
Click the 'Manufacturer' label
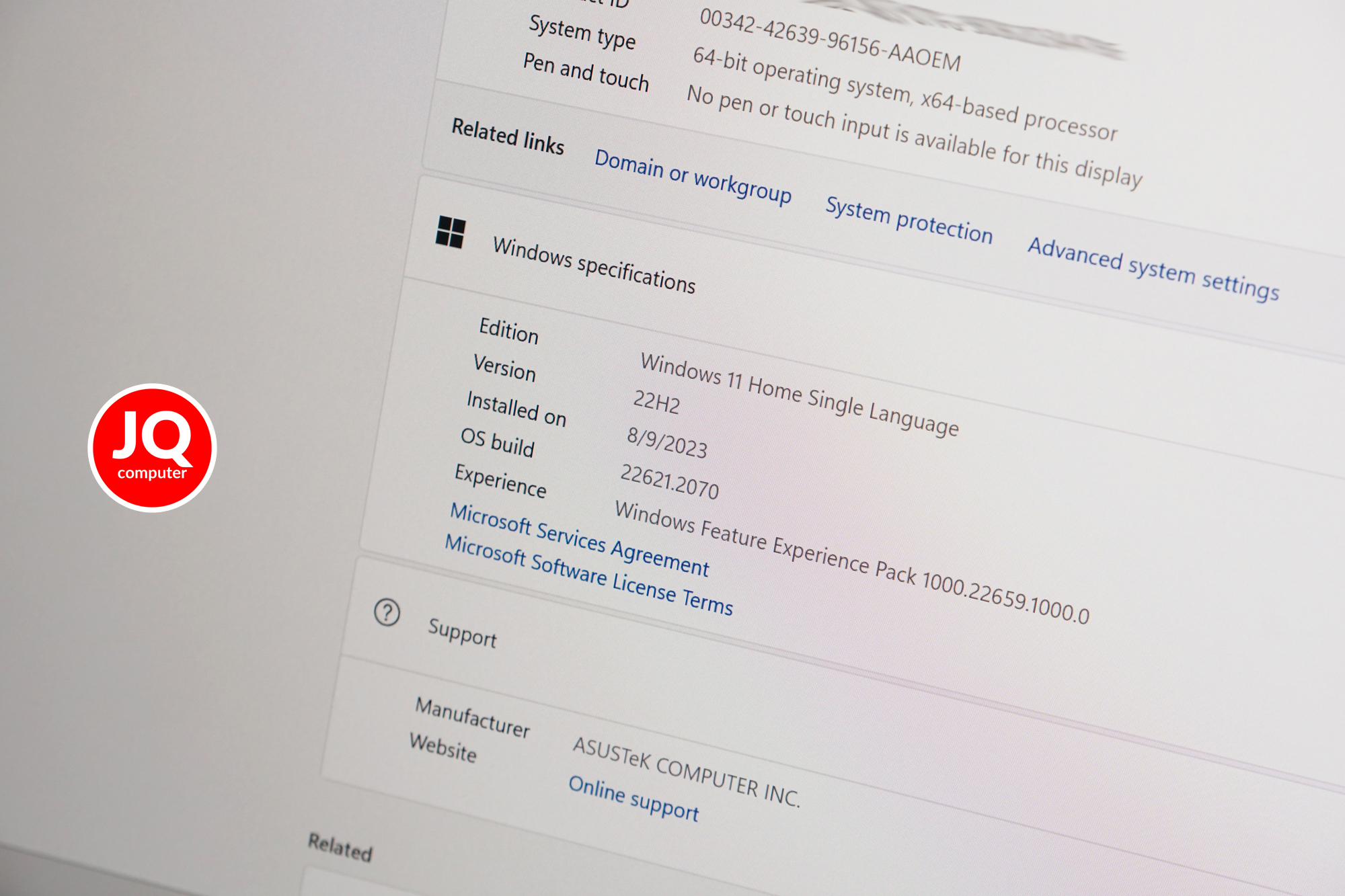[x=472, y=717]
